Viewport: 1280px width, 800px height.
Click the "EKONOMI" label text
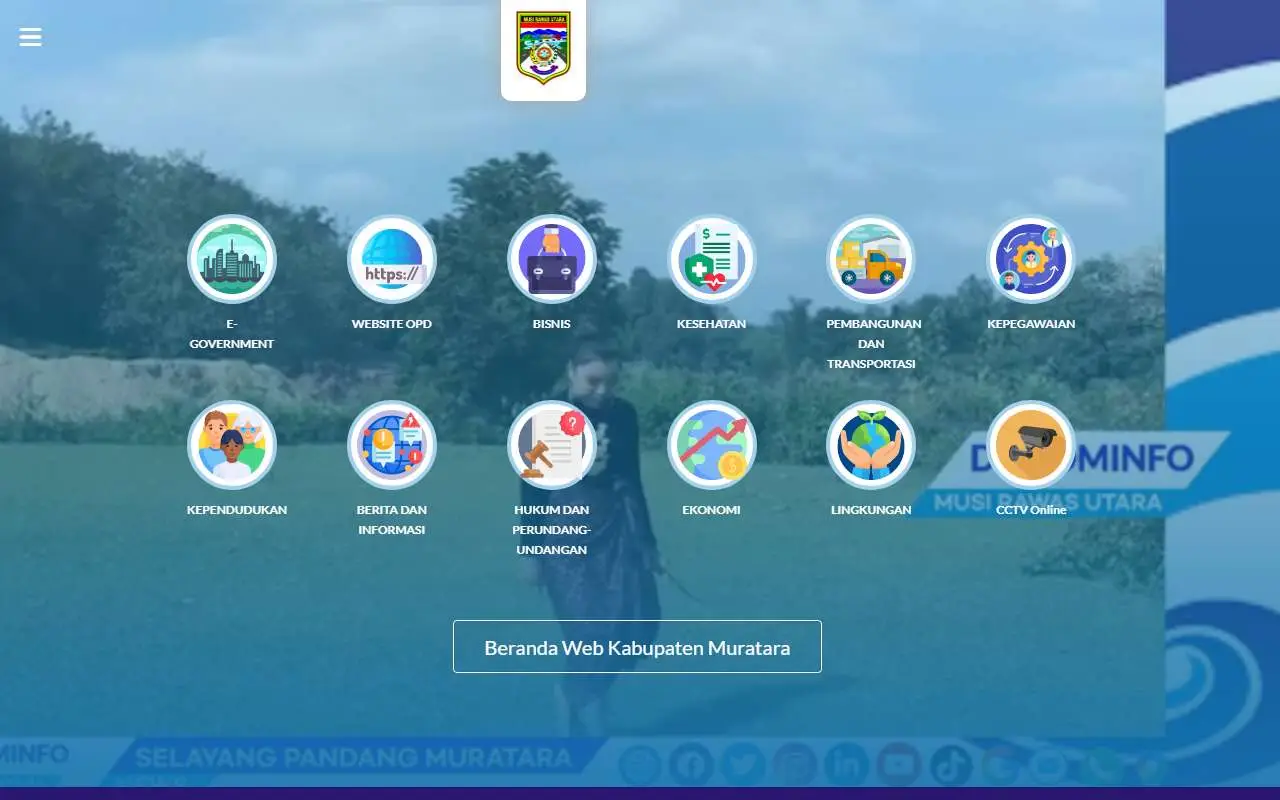click(x=712, y=510)
